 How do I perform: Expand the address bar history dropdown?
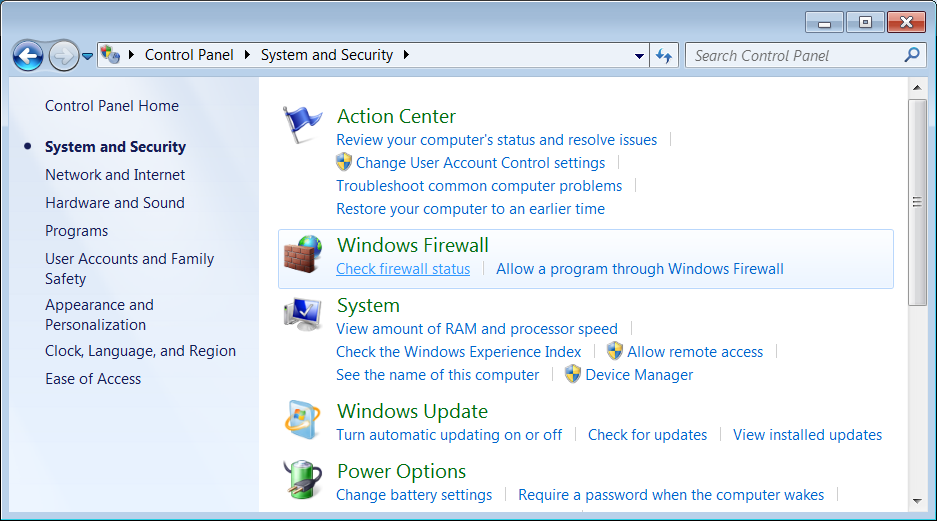(x=640, y=56)
